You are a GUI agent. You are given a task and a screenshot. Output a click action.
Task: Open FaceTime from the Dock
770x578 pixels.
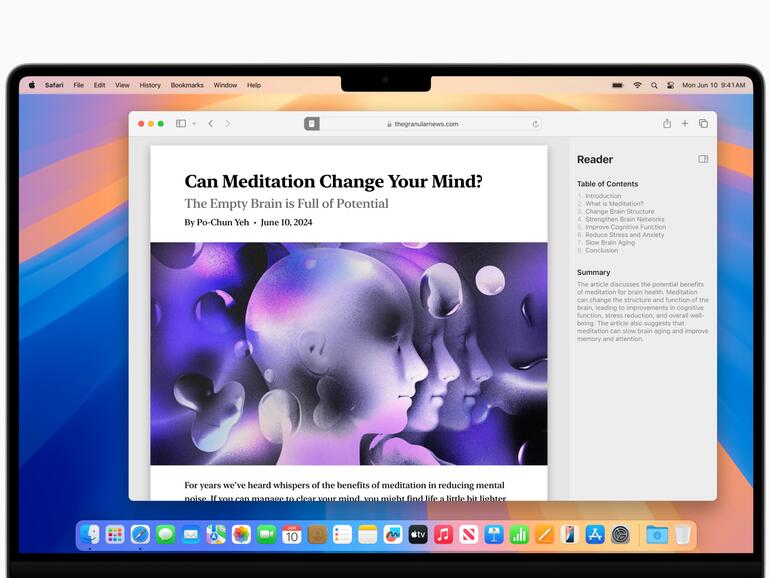pos(267,534)
